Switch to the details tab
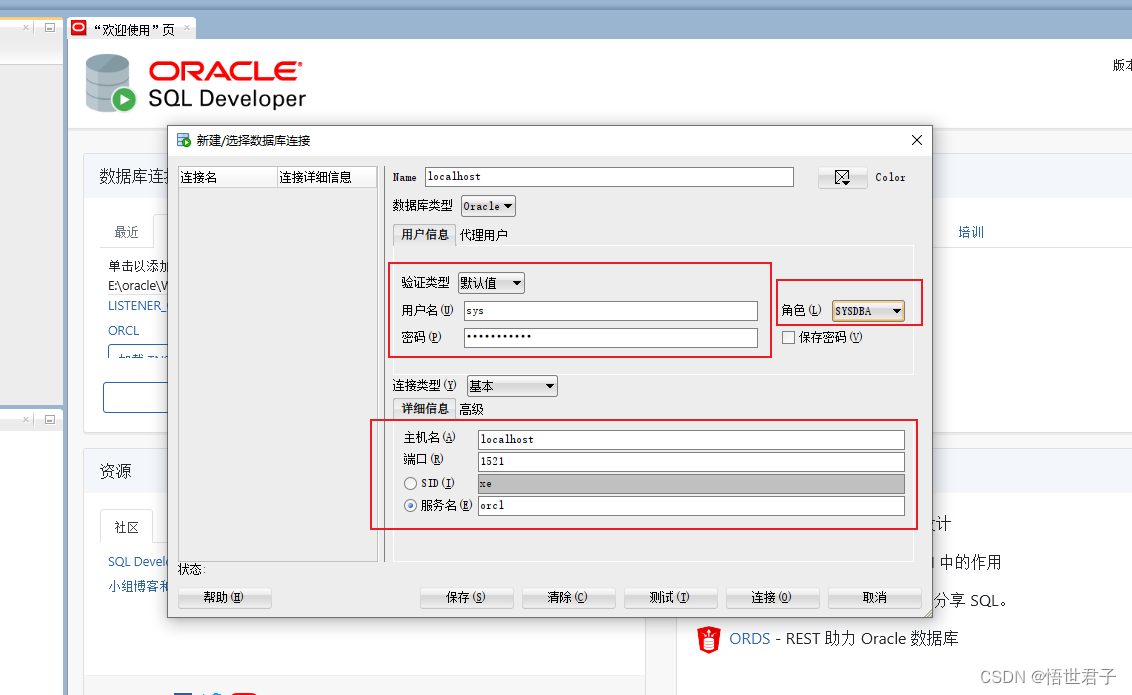 coord(424,408)
